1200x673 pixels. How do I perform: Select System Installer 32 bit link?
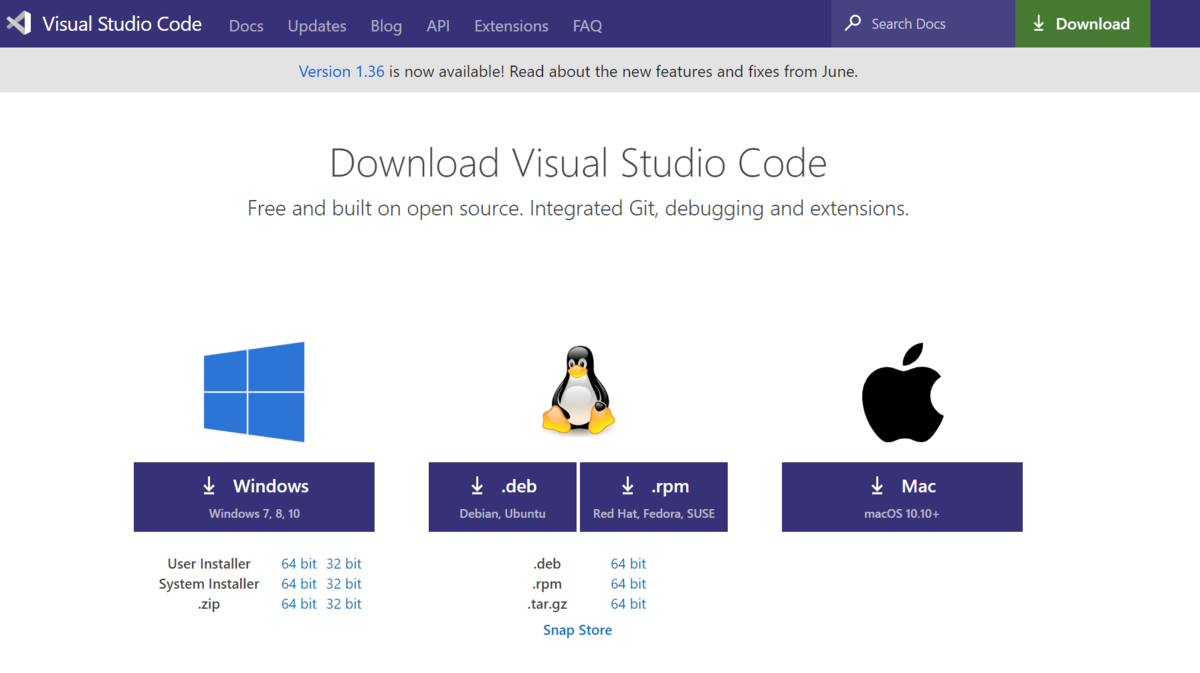pyautogui.click(x=344, y=584)
